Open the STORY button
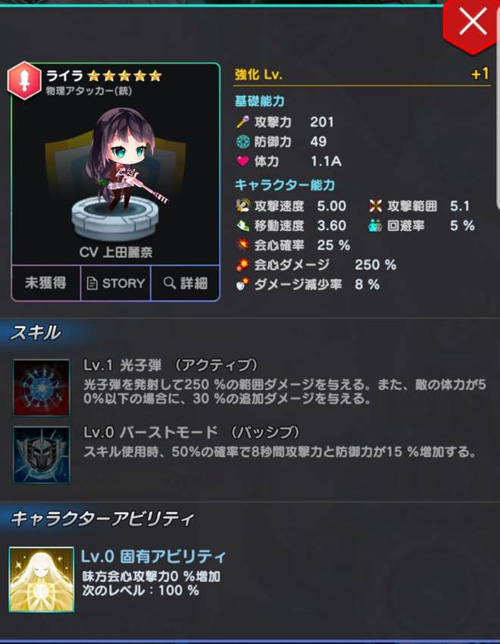This screenshot has width=500, height=644. (x=116, y=283)
